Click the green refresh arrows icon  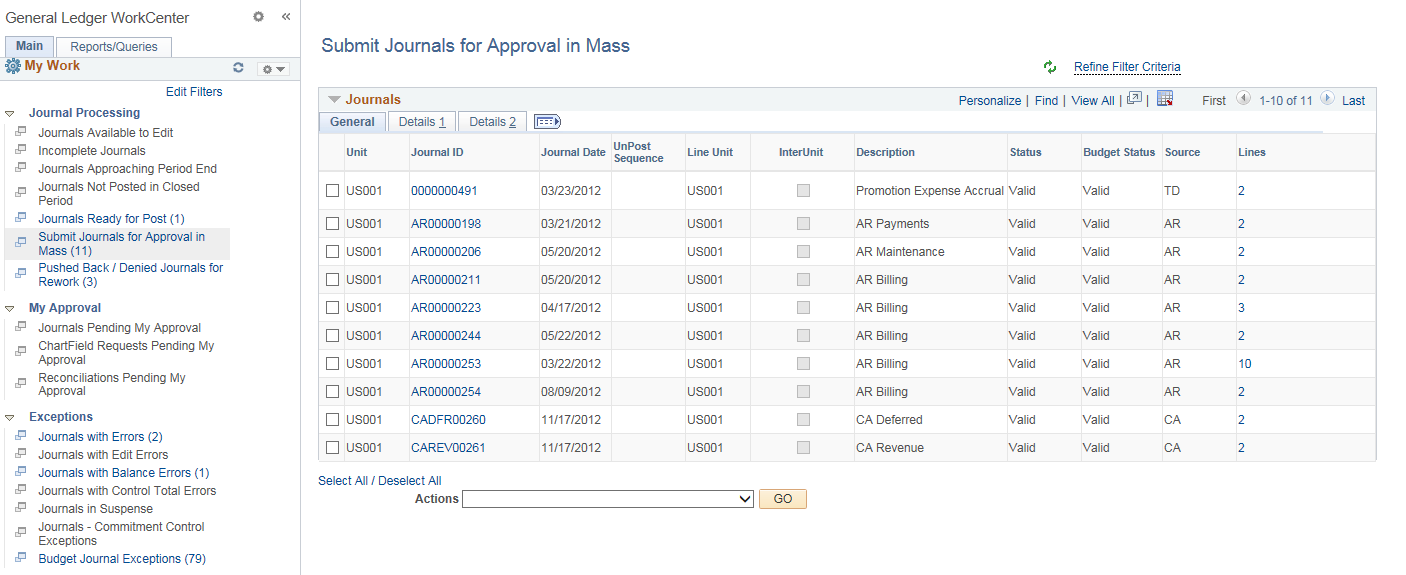click(1050, 67)
